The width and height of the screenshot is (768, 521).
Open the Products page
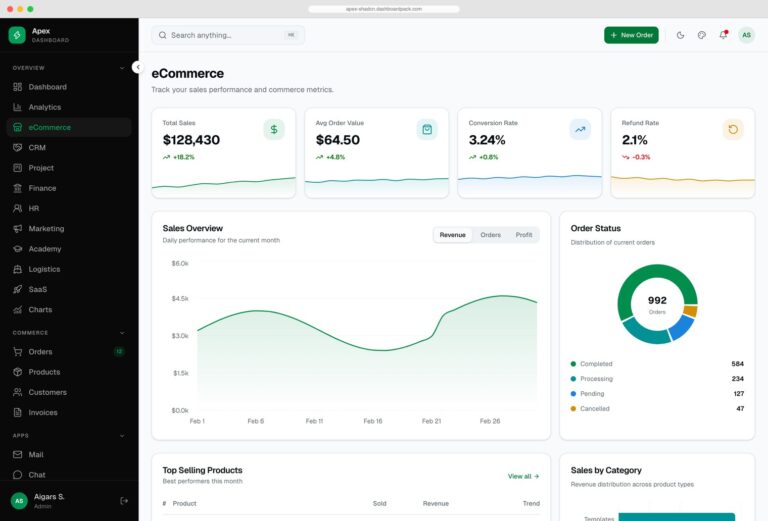[x=69, y=372]
